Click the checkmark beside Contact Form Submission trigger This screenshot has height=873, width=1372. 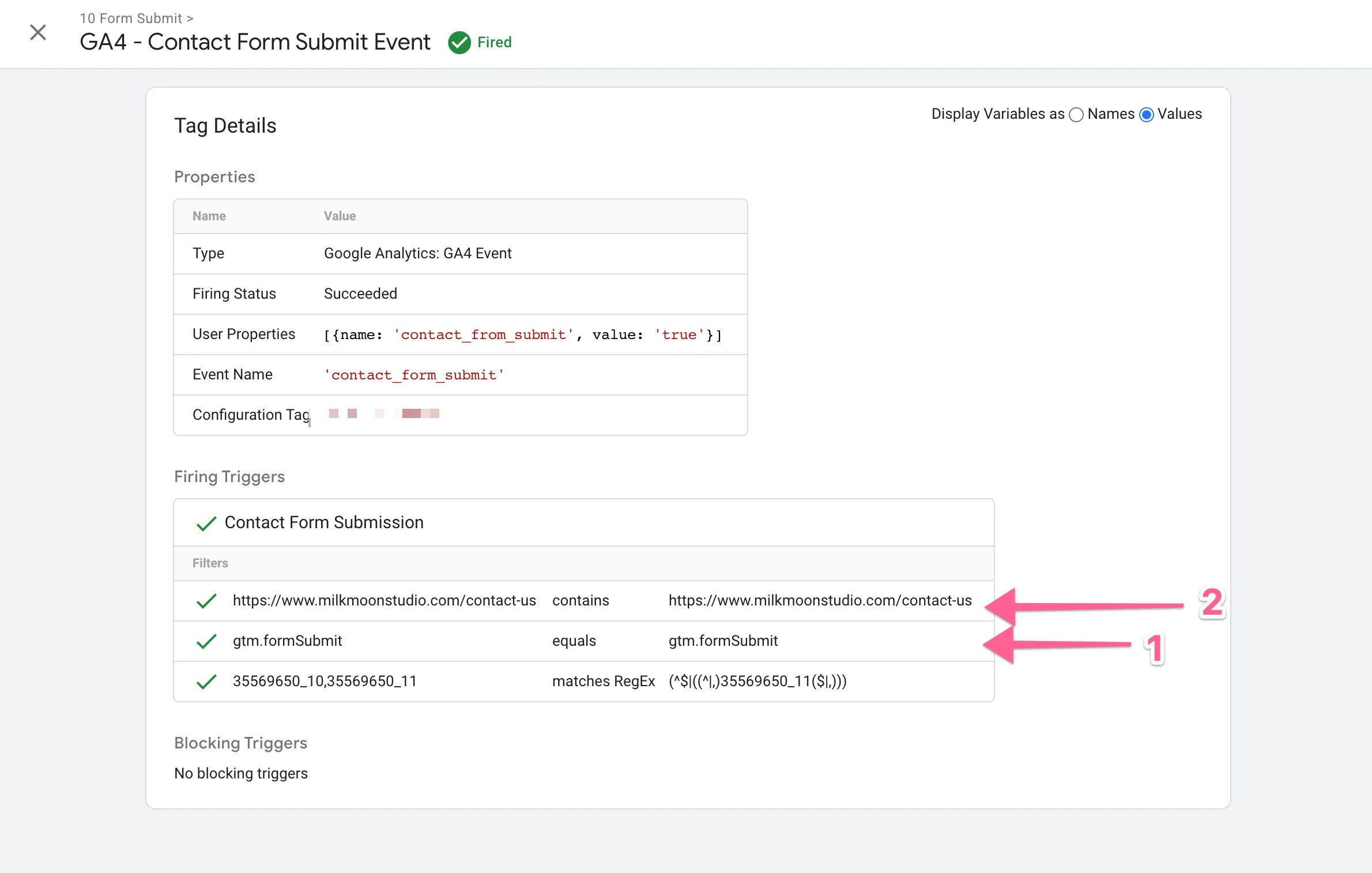coord(206,523)
